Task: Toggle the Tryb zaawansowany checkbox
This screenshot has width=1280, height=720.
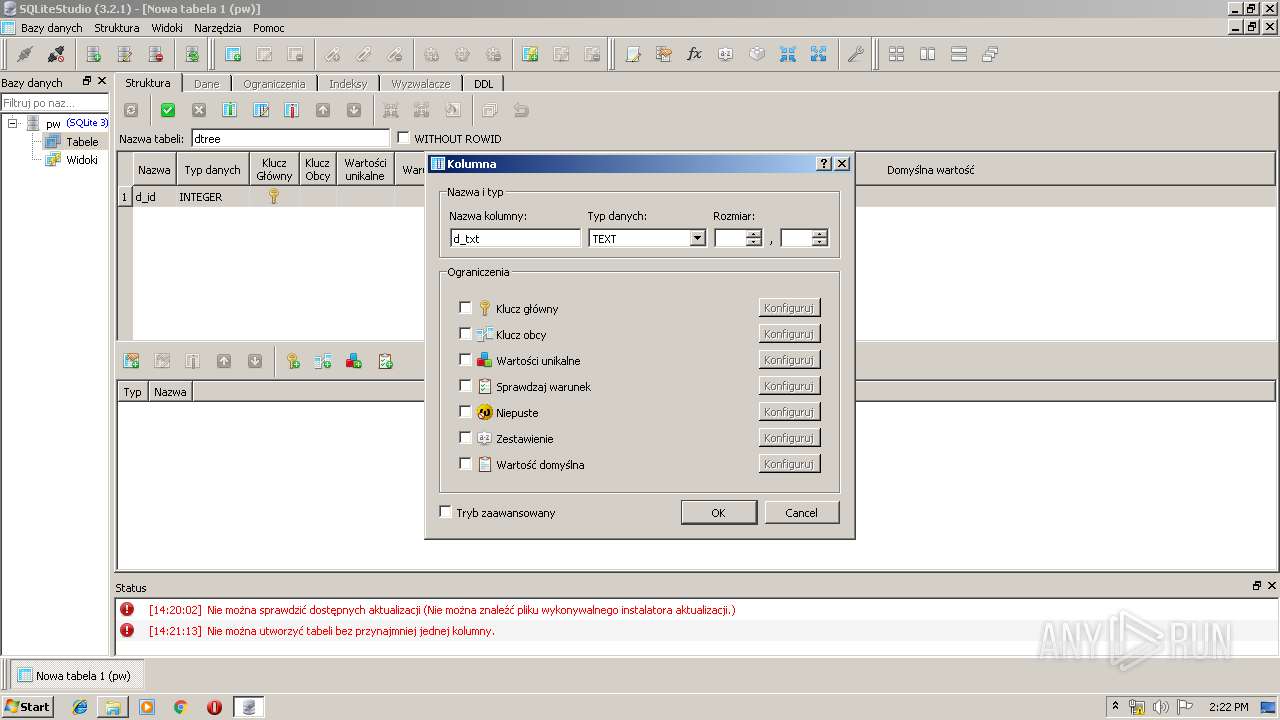Action: pyautogui.click(x=446, y=512)
